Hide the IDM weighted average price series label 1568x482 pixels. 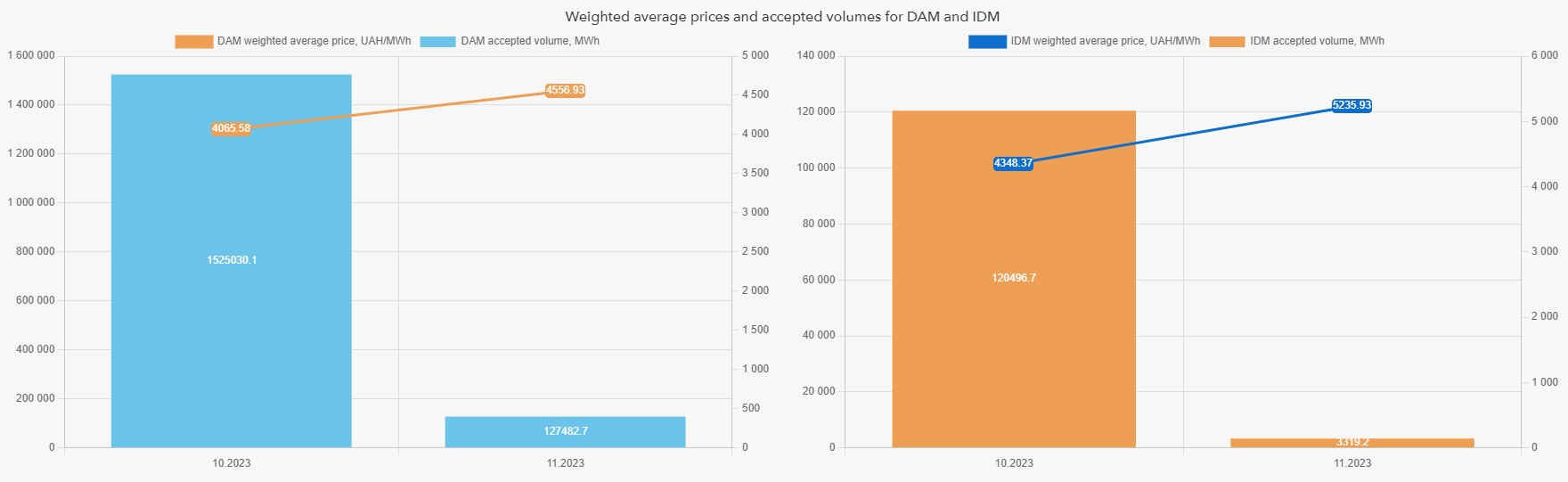[x=1105, y=41]
